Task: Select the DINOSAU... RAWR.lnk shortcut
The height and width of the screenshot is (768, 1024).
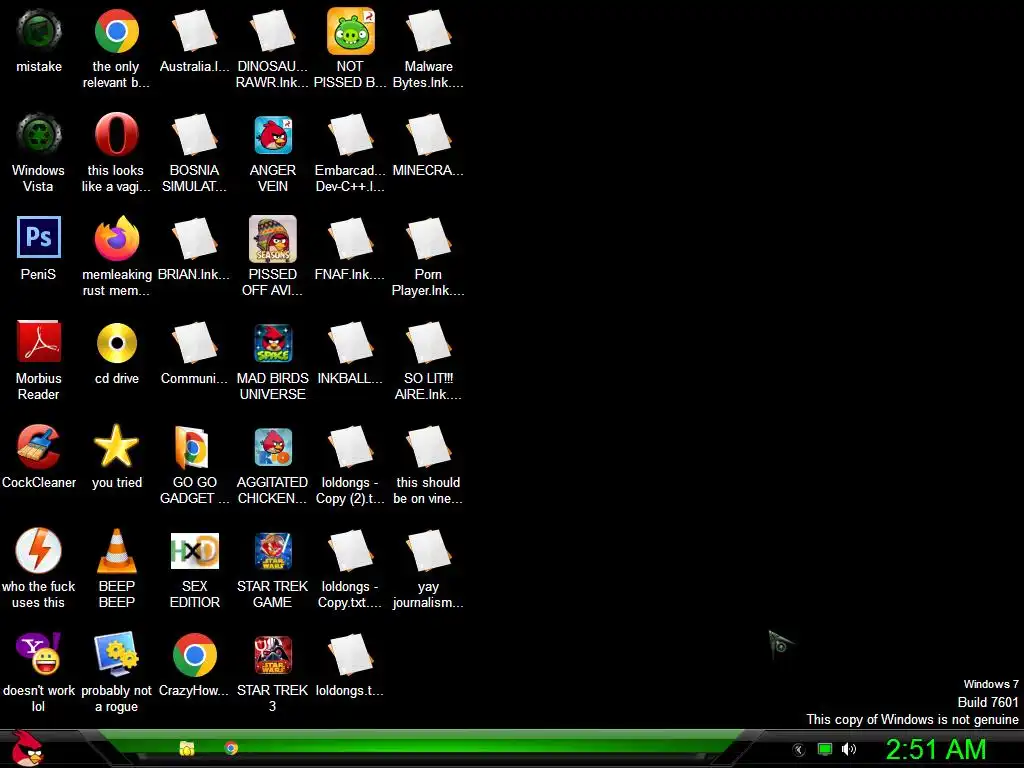Action: pyautogui.click(x=272, y=31)
